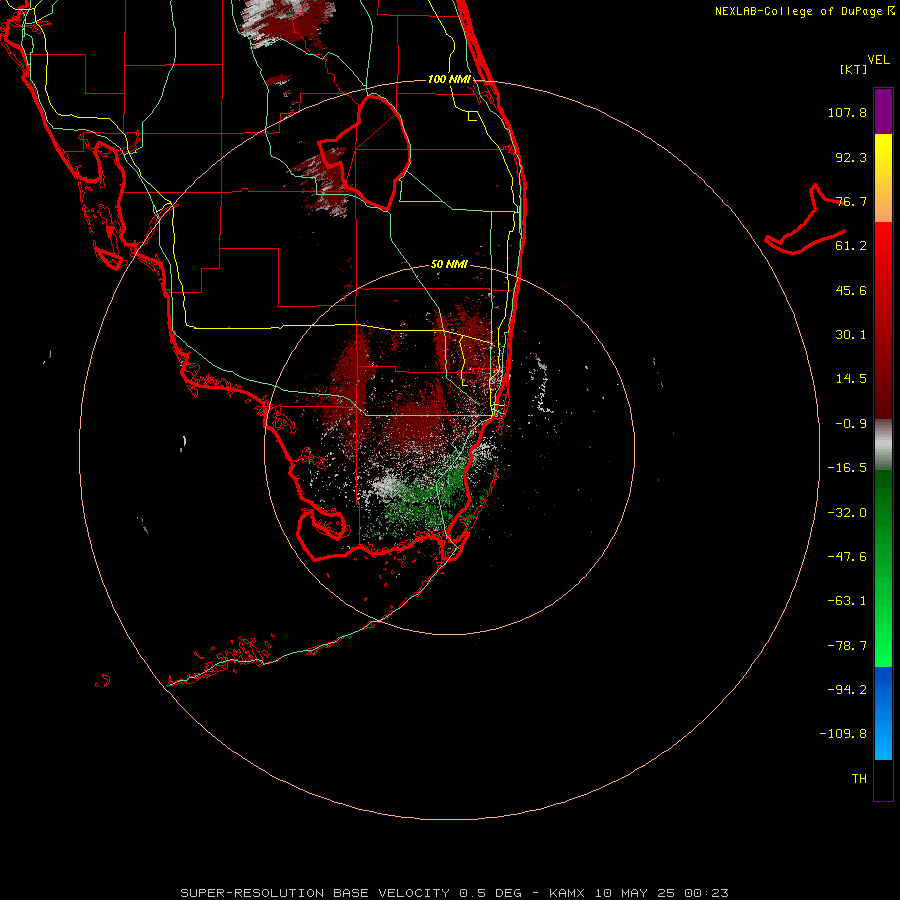This screenshot has height=900, width=900.
Task: Click the 45.6 scale value
Action: coord(851,290)
